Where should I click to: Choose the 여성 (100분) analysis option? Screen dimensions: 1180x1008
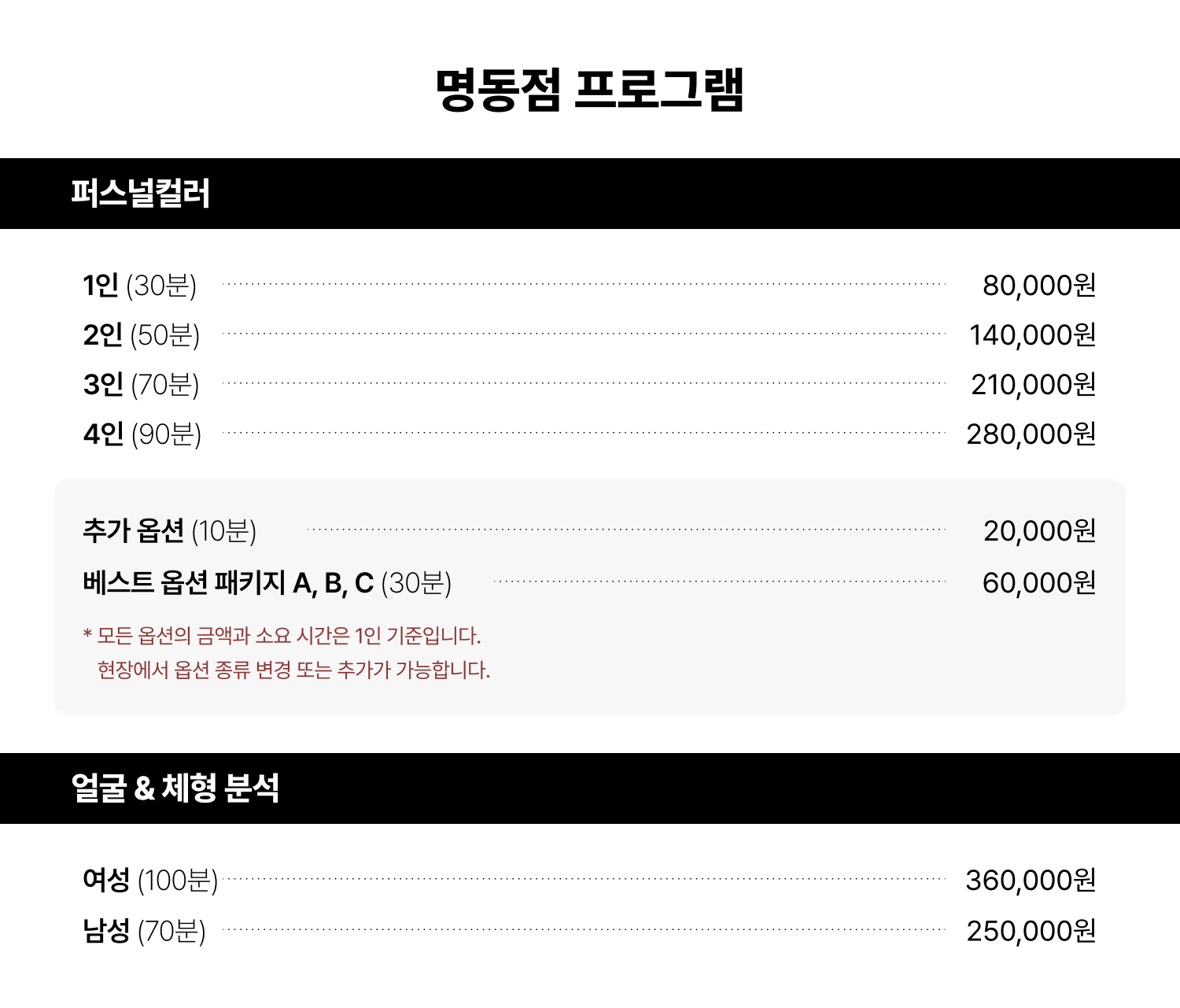[150, 880]
